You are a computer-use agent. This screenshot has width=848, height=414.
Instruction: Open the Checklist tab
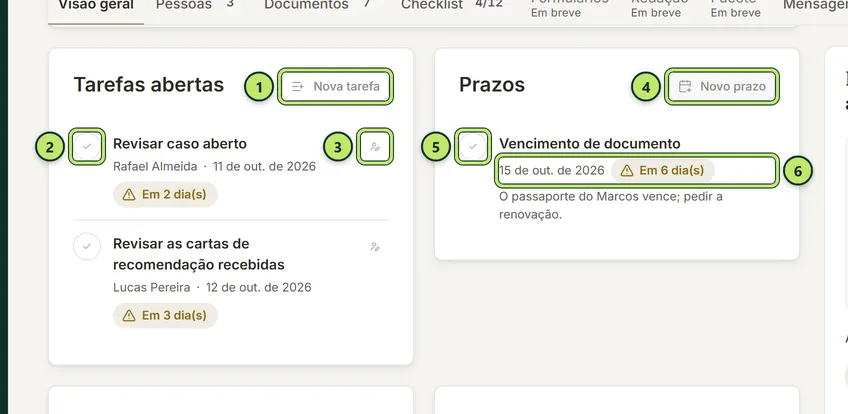click(452, 5)
